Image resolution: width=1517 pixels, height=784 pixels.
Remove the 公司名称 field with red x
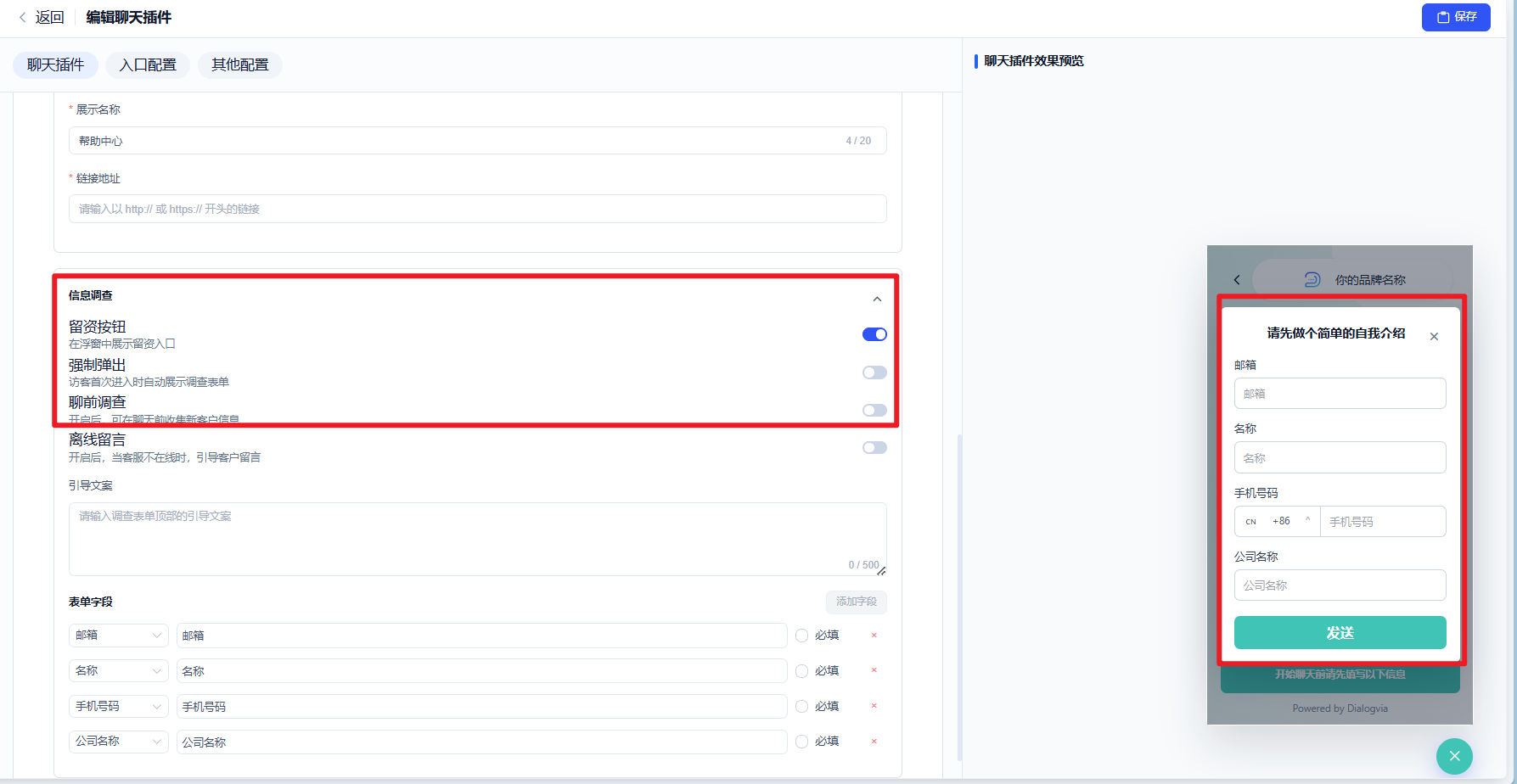(x=874, y=742)
